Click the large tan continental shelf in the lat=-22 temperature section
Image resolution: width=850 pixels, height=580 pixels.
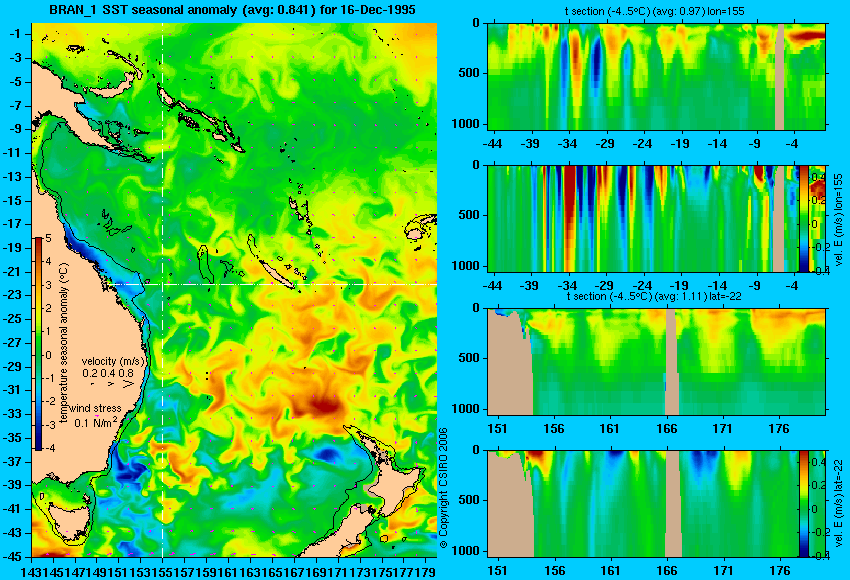pos(510,362)
